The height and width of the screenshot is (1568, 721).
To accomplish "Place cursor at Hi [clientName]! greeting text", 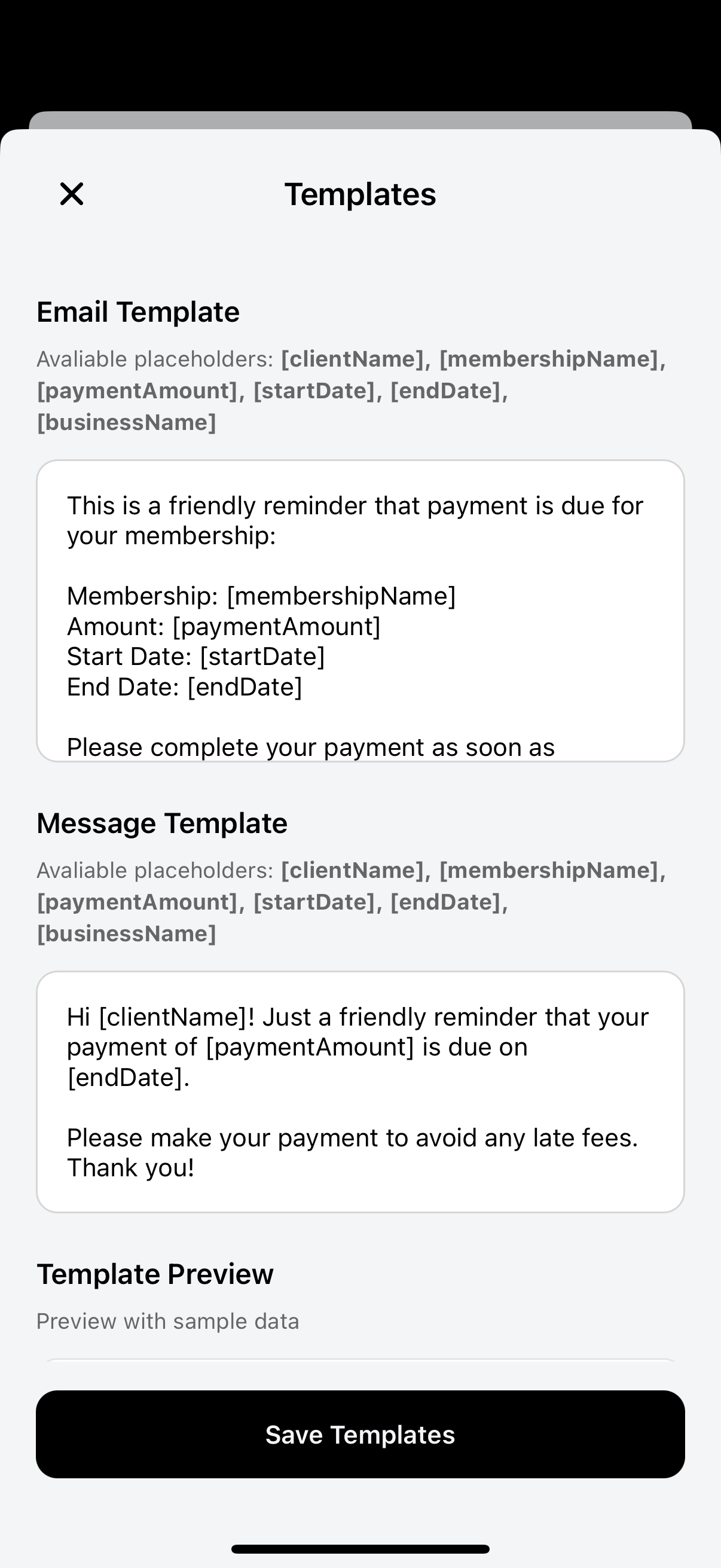I will tap(161, 1017).
